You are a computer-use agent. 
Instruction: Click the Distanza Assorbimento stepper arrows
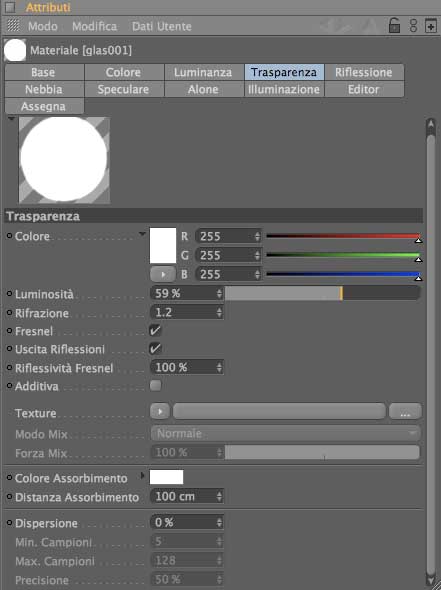[x=219, y=497]
